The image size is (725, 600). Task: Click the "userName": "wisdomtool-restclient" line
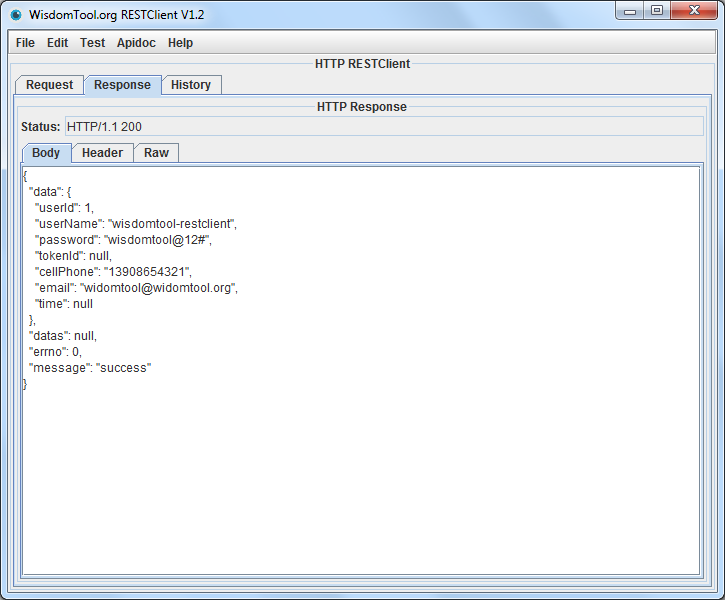pyautogui.click(x=136, y=224)
